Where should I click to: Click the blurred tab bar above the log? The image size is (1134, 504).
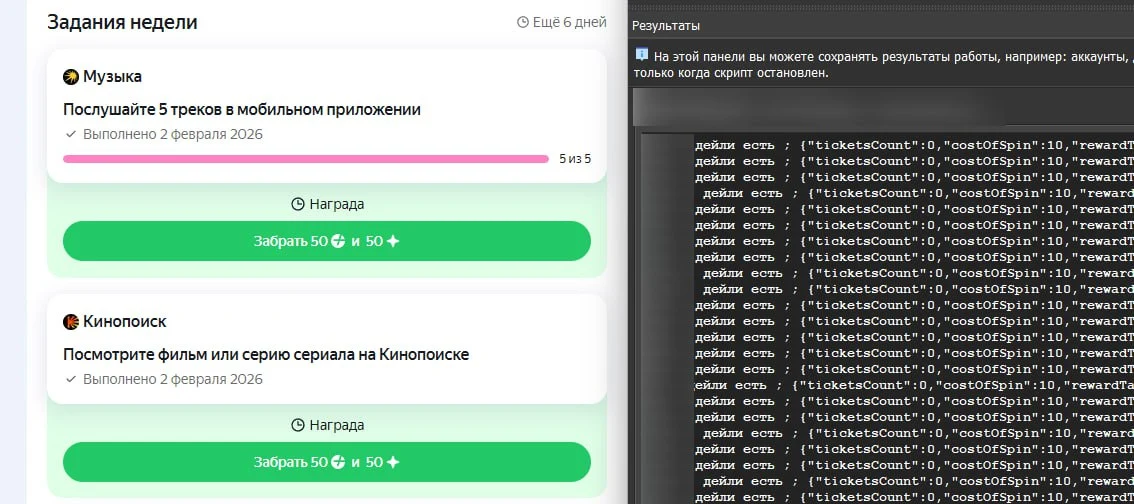tap(883, 108)
